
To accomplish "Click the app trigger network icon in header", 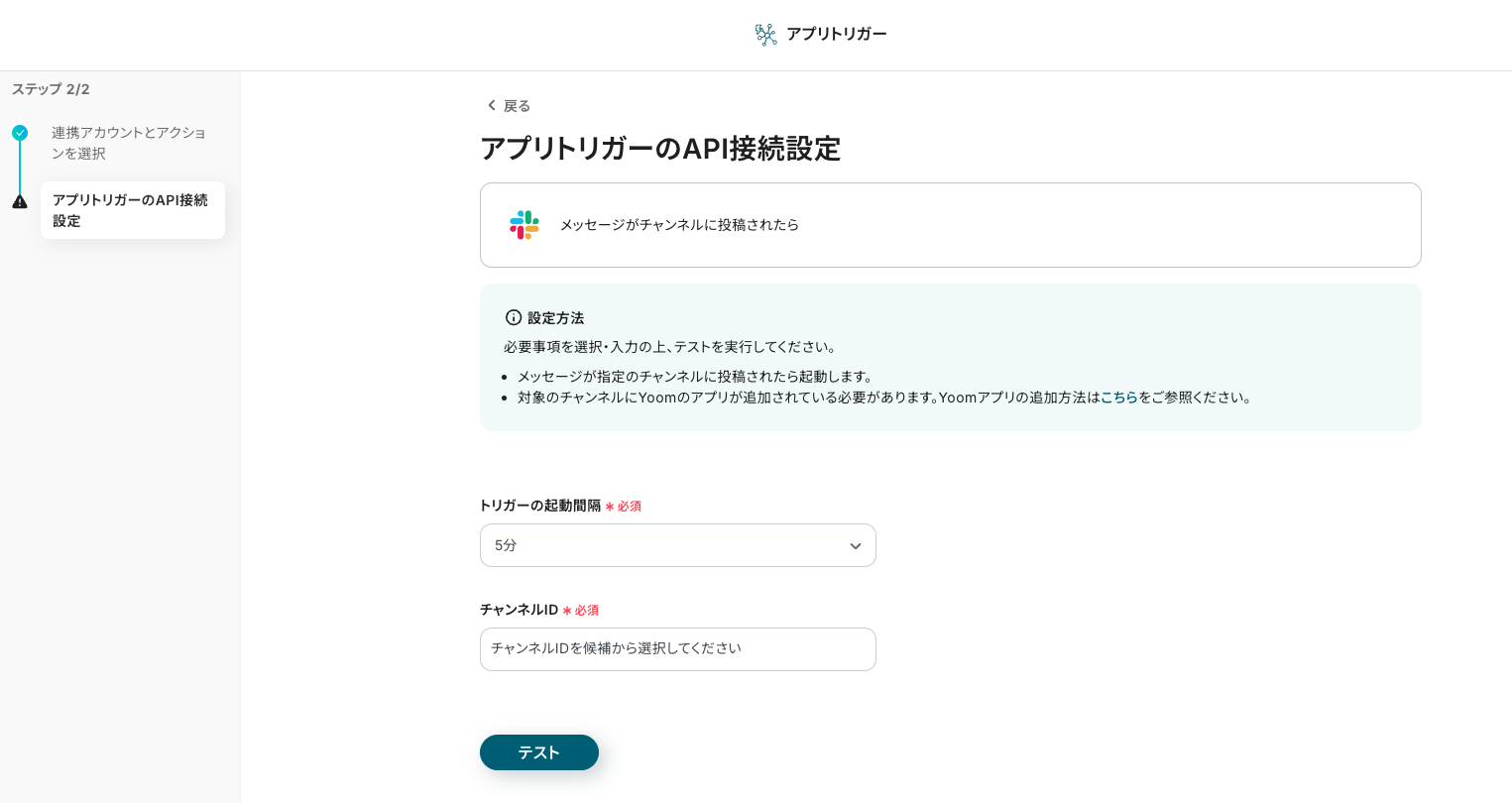I will tap(765, 35).
